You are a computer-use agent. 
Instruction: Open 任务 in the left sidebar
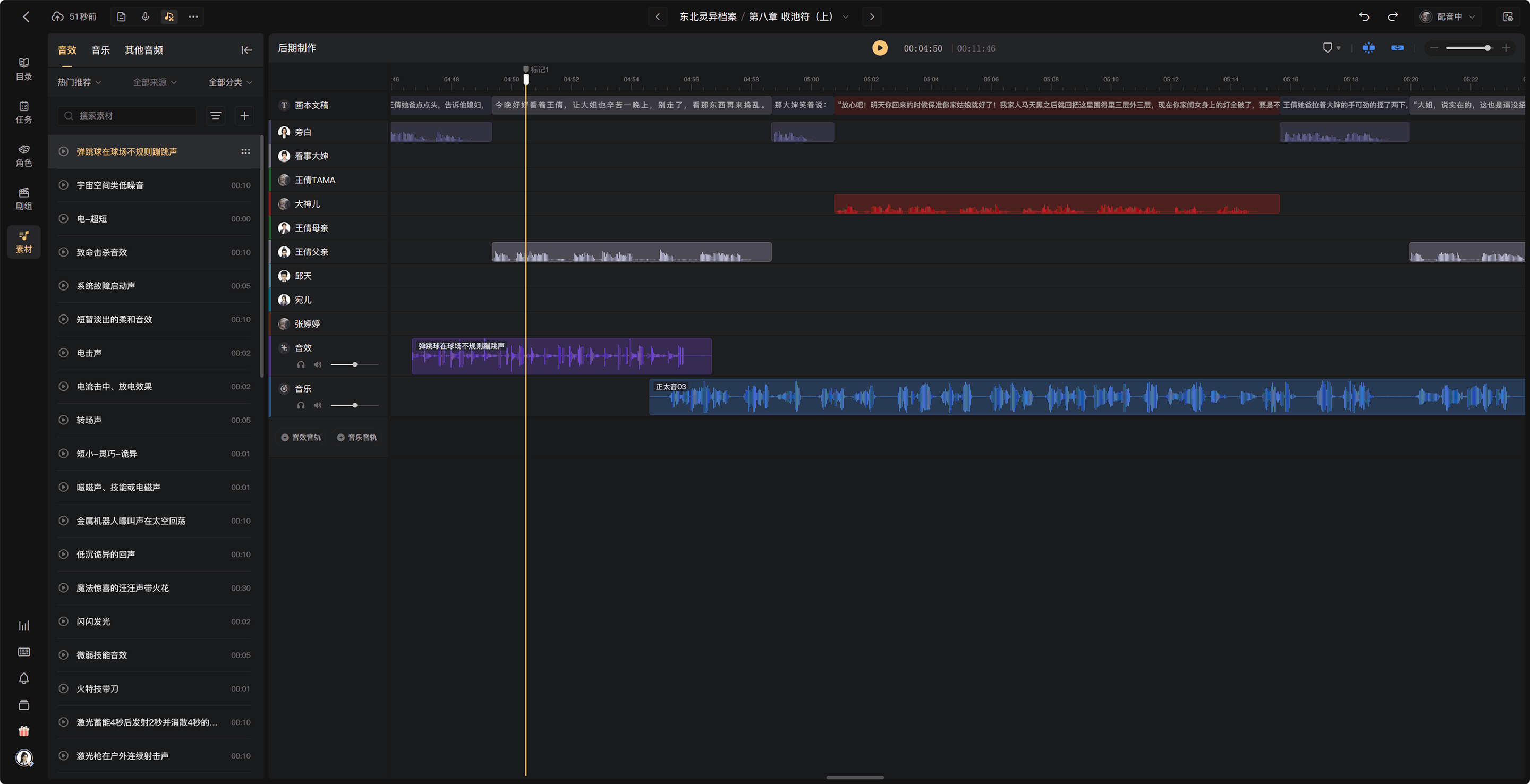(x=24, y=113)
